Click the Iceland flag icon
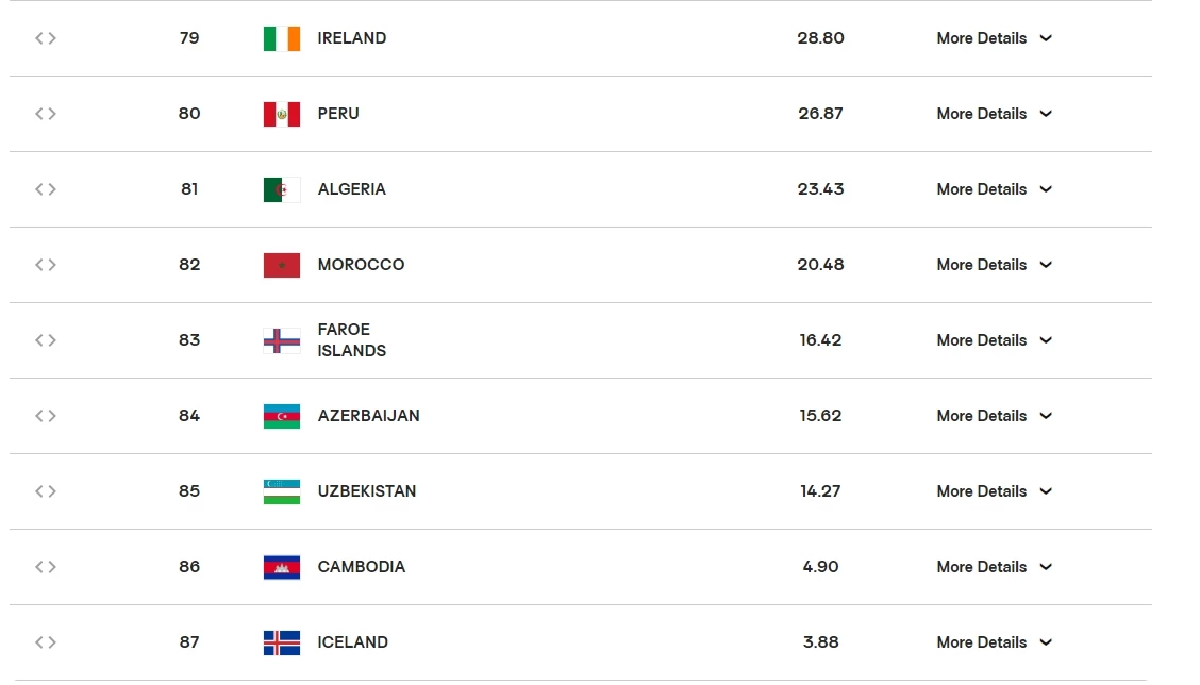This screenshot has height=685, width=1200. point(282,643)
